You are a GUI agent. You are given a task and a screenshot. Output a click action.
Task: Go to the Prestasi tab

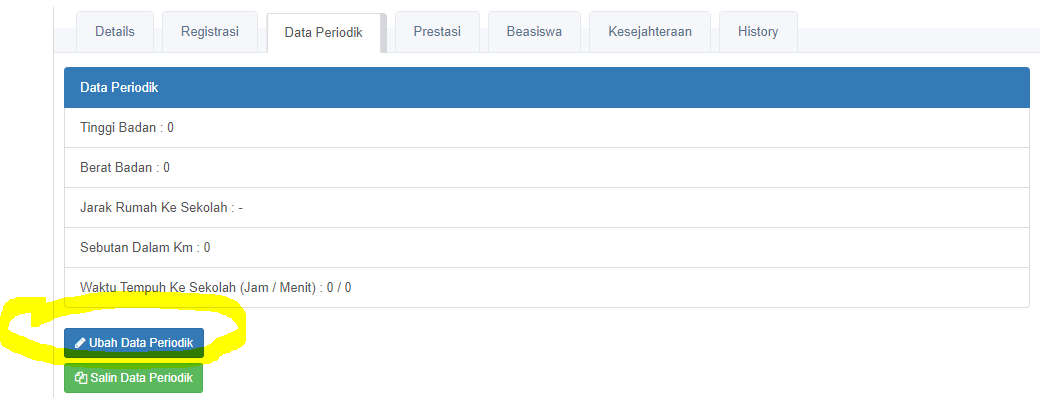437,31
